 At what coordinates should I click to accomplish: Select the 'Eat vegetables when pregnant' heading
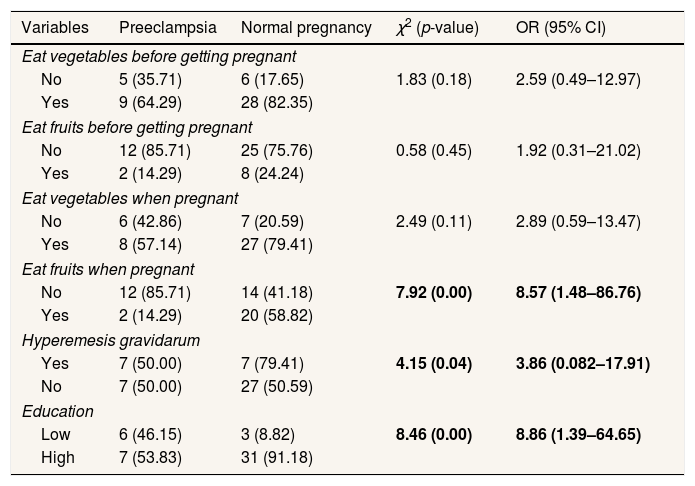click(x=130, y=197)
